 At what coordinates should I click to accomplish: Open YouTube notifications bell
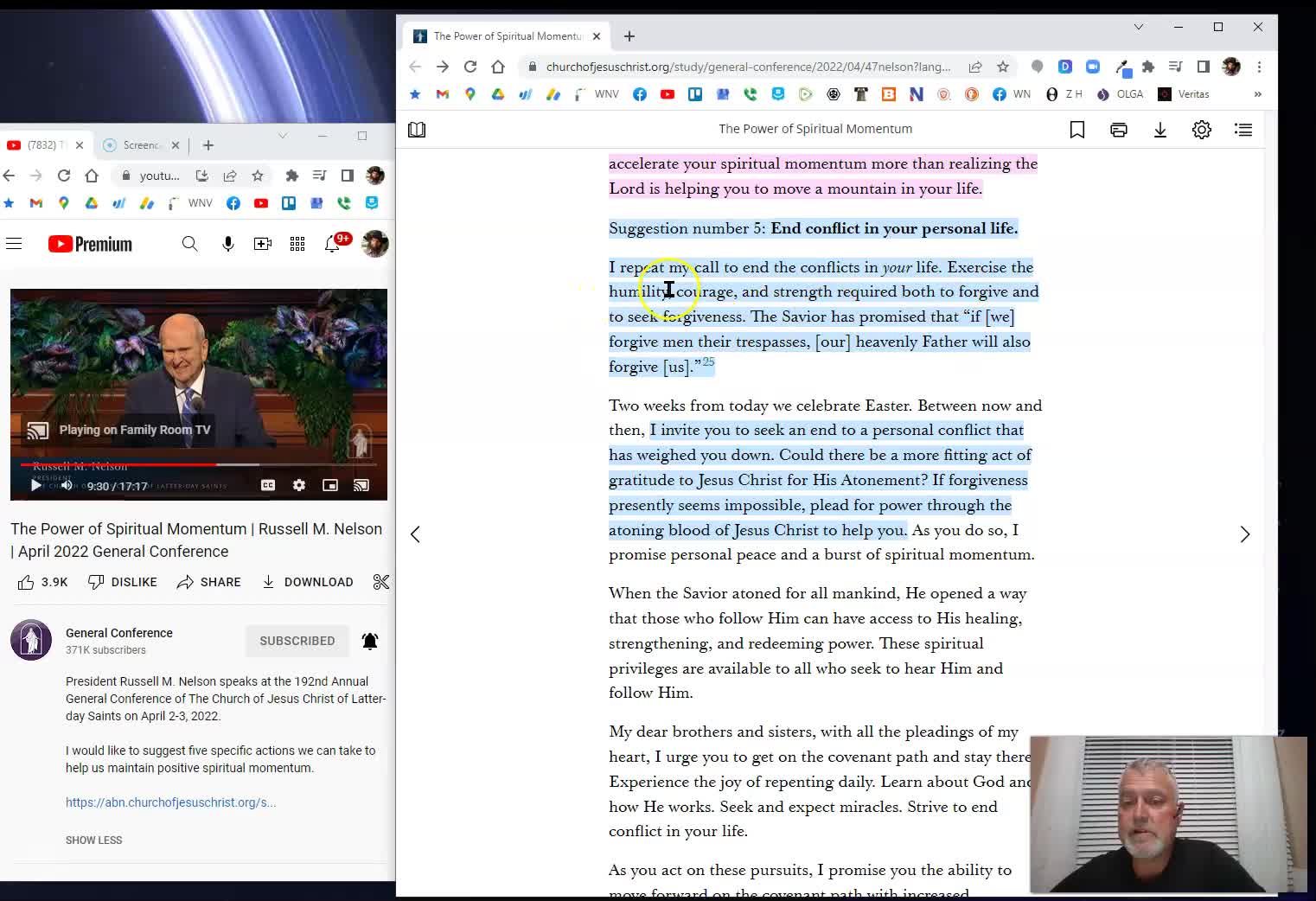(x=333, y=245)
